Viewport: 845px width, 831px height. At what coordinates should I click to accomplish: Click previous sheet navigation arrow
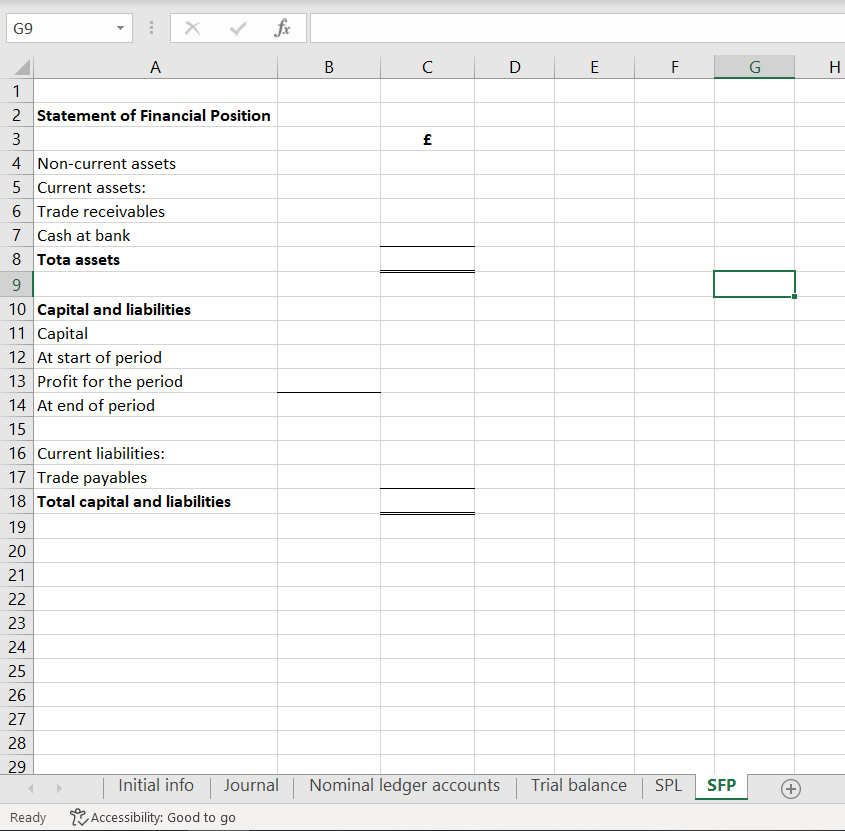31,788
